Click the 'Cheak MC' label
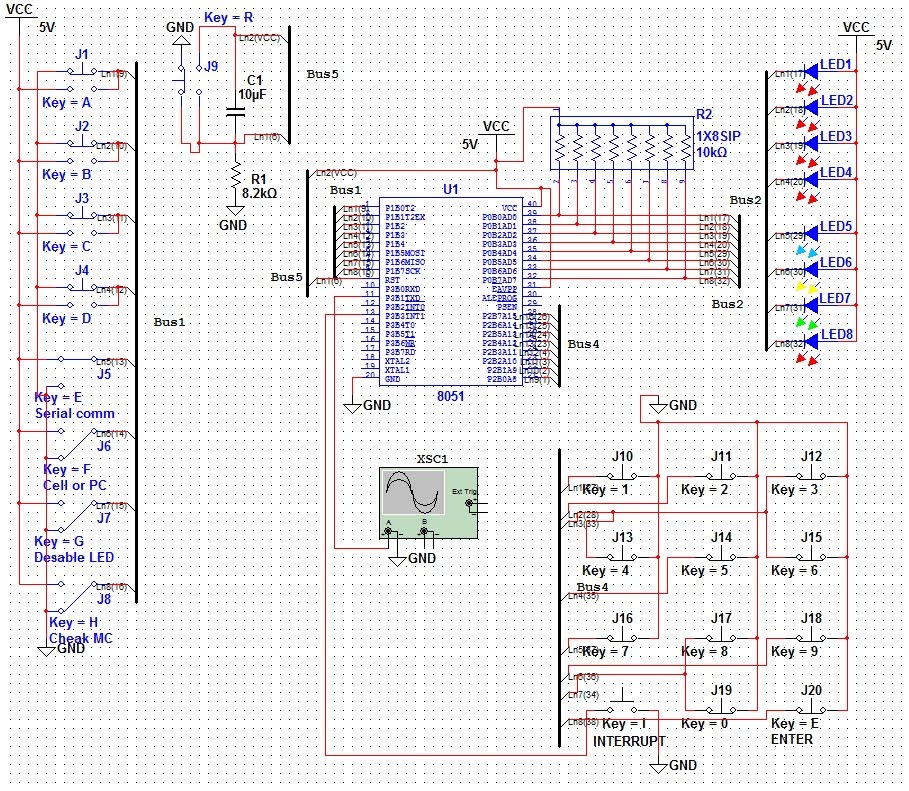Viewport: 909px width, 791px height. [x=81, y=638]
